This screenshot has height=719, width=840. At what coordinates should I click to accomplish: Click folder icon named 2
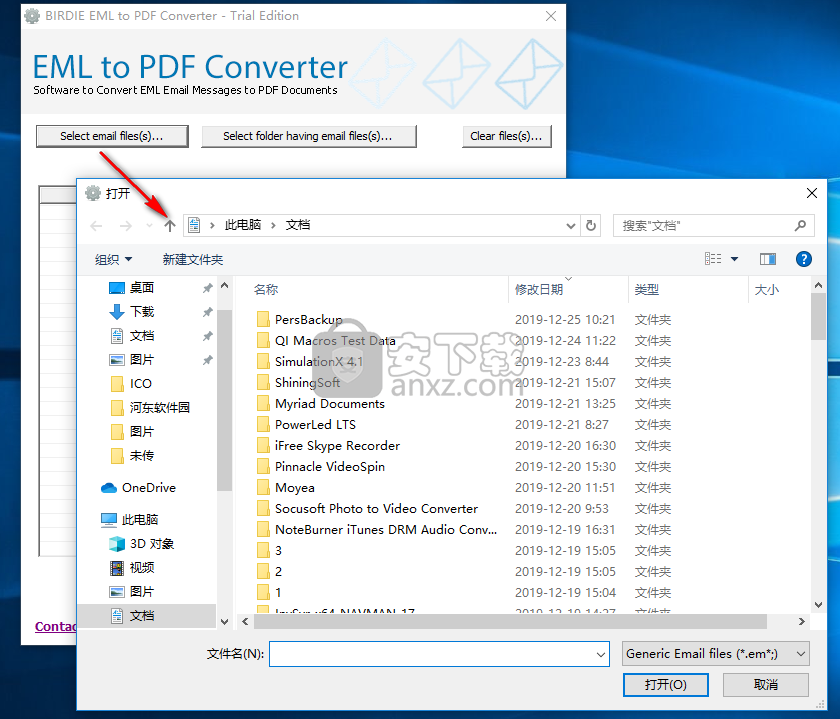pyautogui.click(x=263, y=572)
